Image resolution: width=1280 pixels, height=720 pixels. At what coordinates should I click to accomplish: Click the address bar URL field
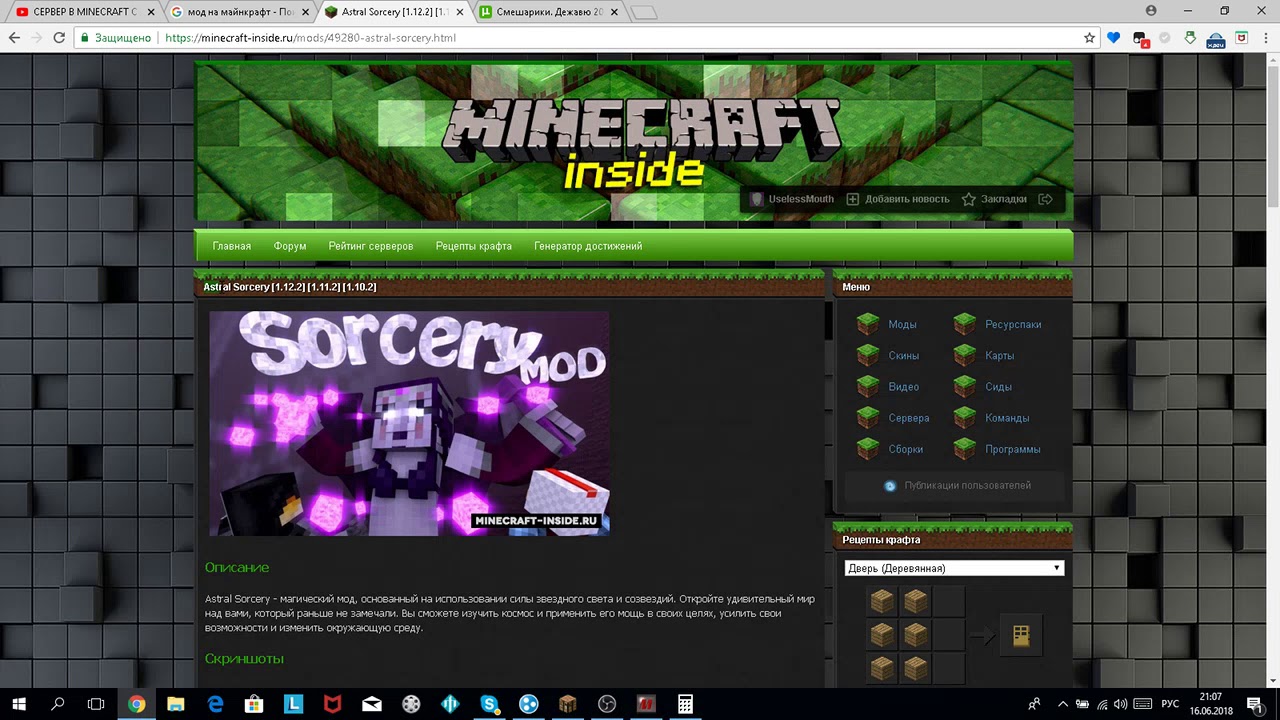point(620,38)
